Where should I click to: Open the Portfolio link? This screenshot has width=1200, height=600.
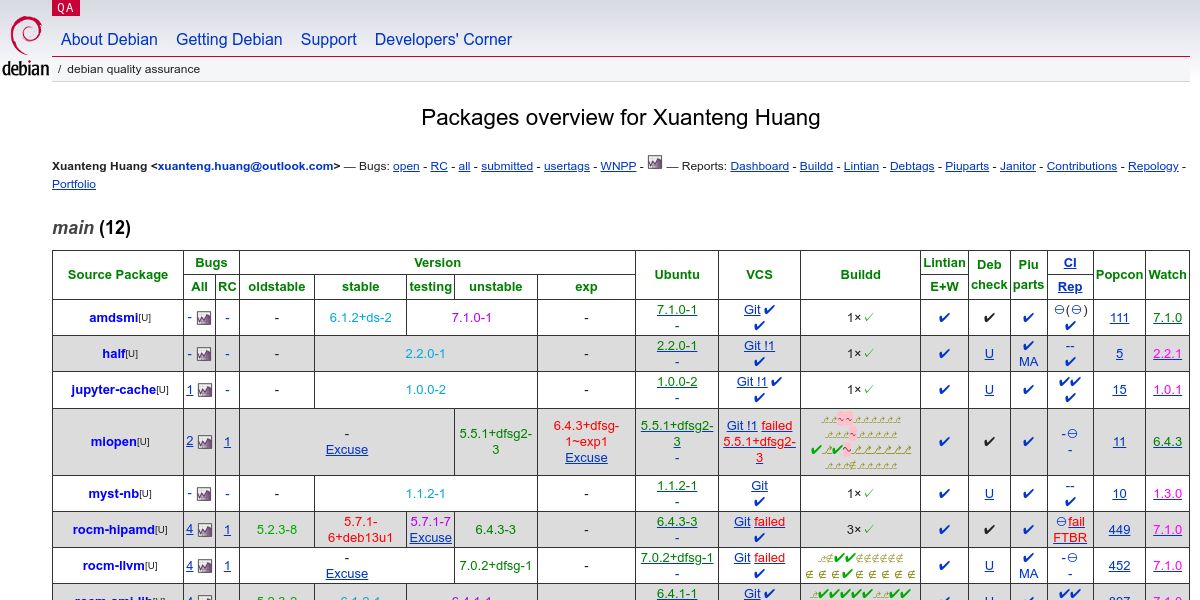pyautogui.click(x=74, y=184)
